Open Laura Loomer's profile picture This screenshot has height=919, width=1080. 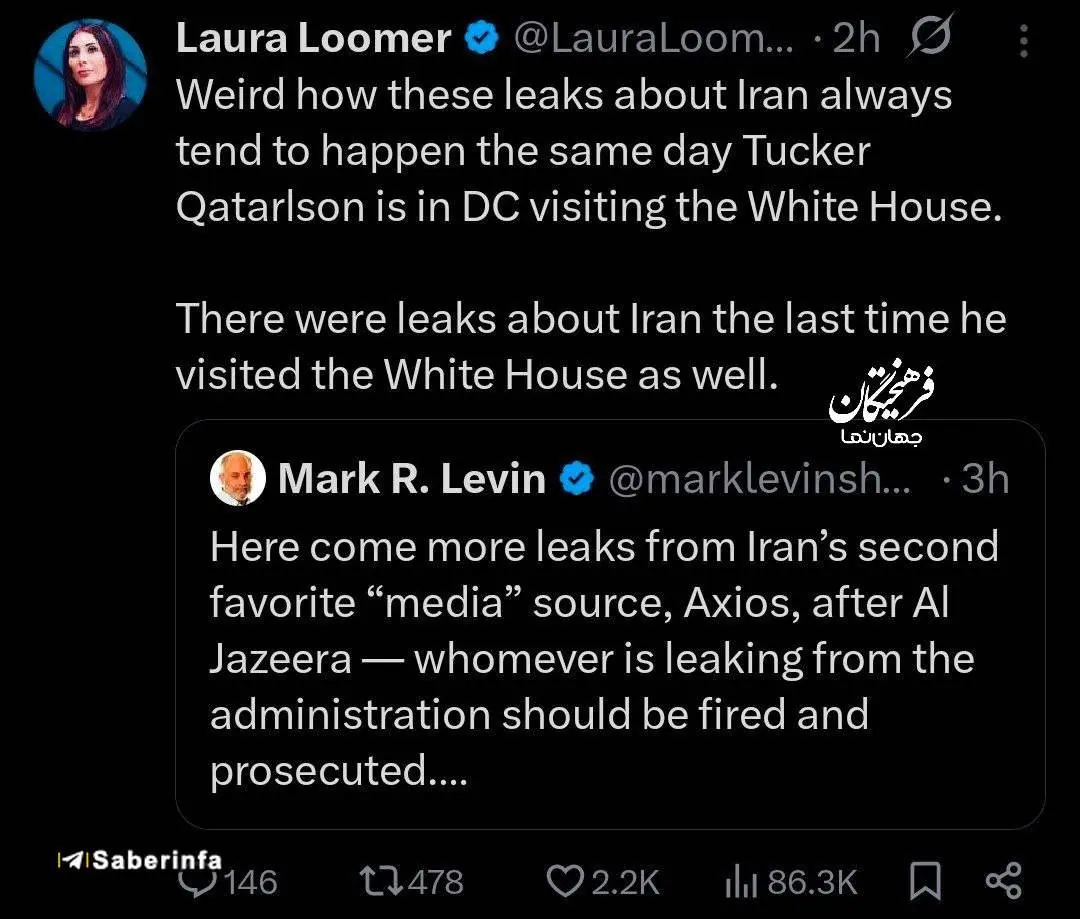[90, 75]
